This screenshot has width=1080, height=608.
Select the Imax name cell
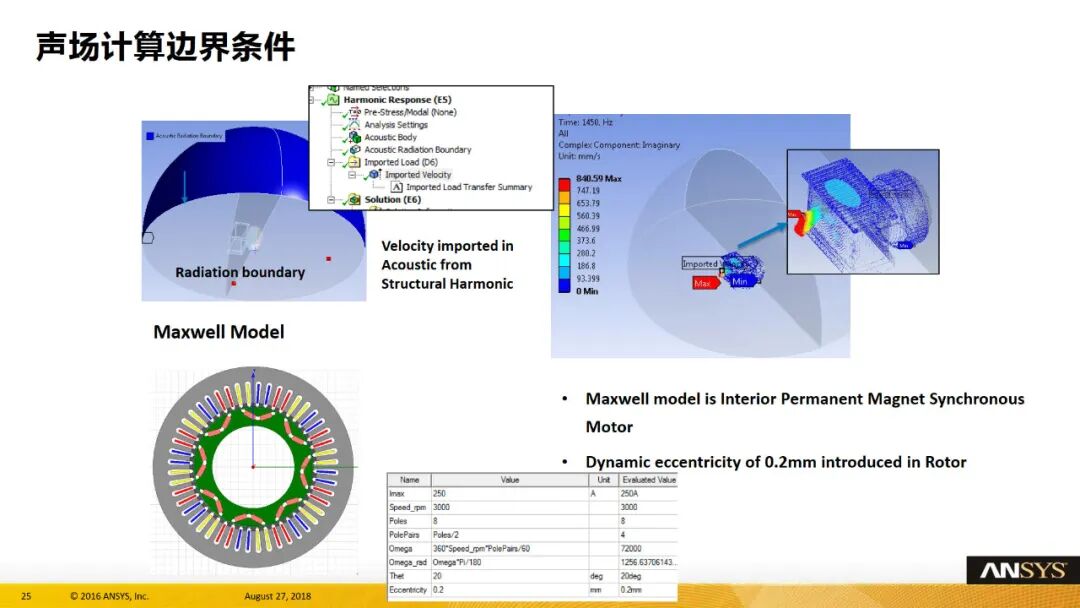[410, 494]
